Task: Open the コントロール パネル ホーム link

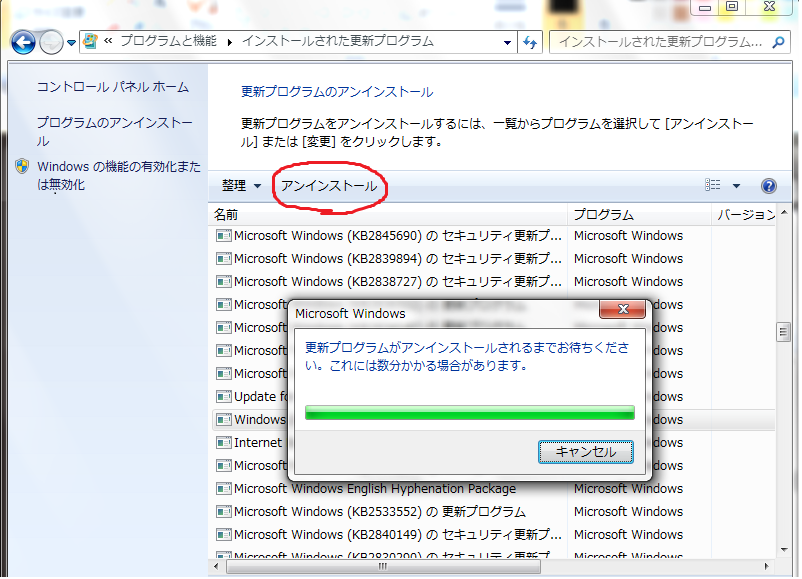Action: (113, 87)
